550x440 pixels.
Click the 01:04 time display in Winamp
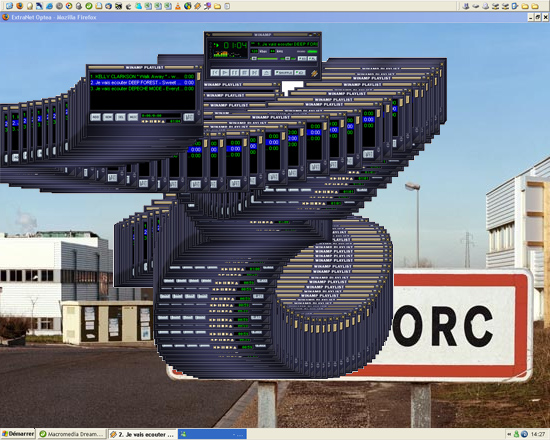tap(235, 45)
